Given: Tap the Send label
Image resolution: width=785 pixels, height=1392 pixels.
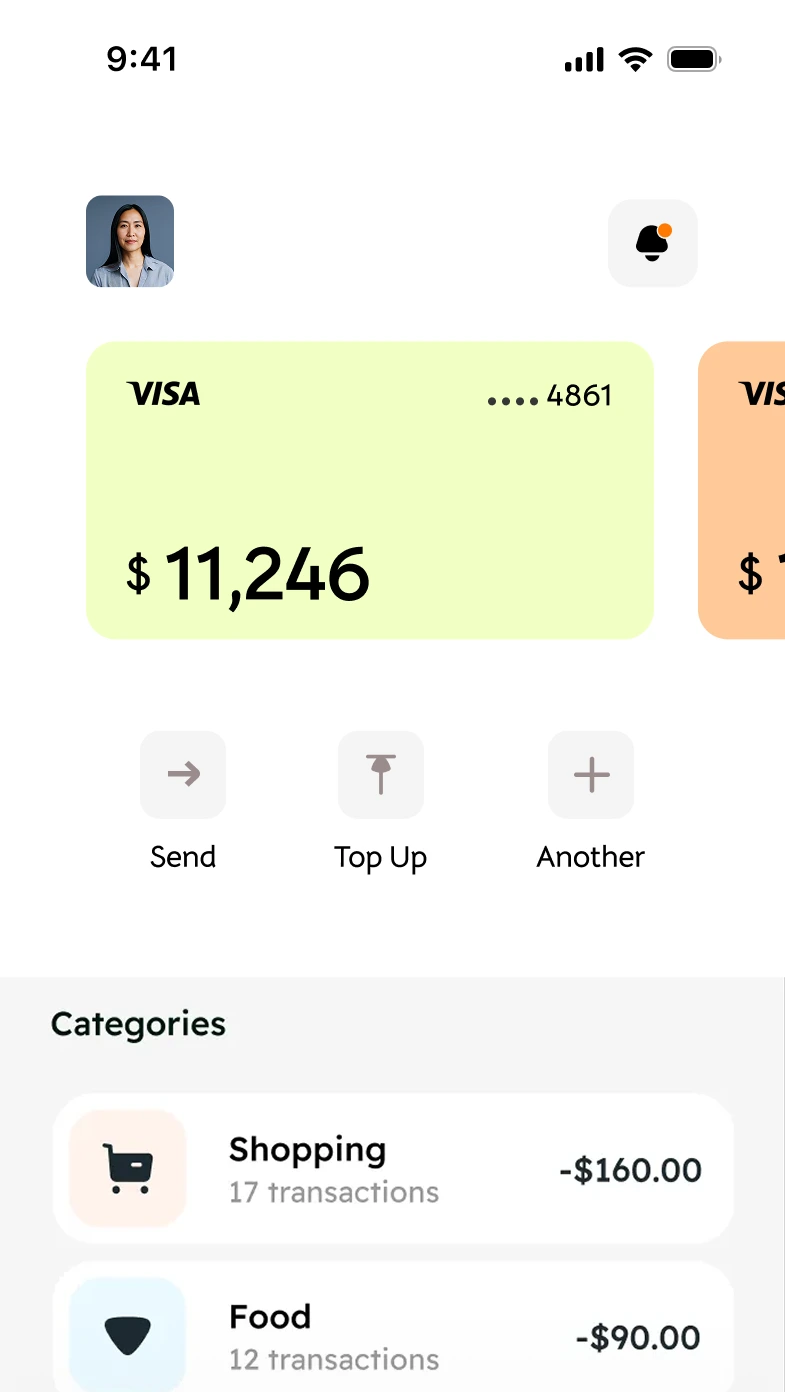Looking at the screenshot, I should tap(183, 857).
